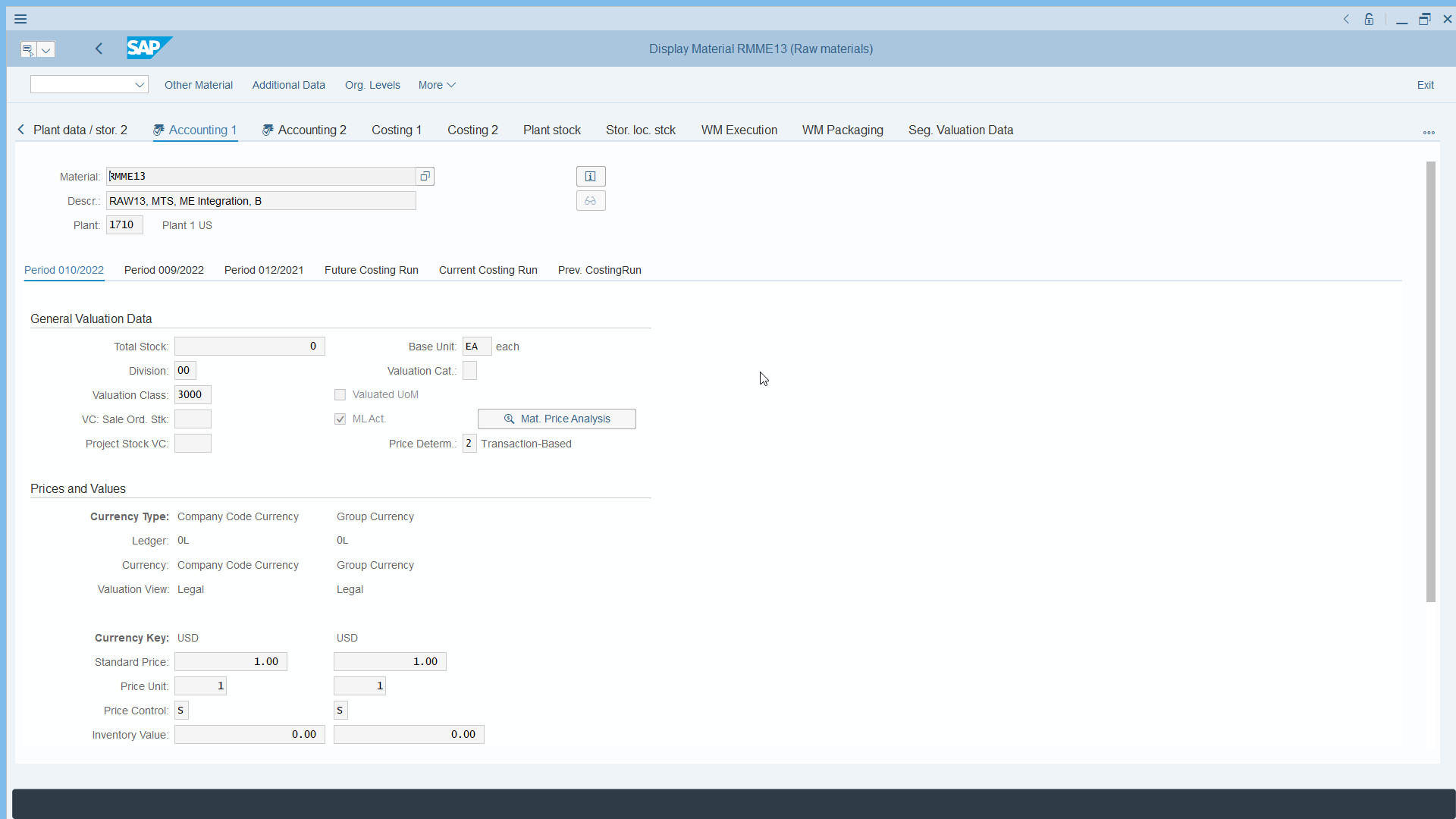Open the Period 009/2022 tab
This screenshot has height=819, width=1456.
[x=164, y=270]
